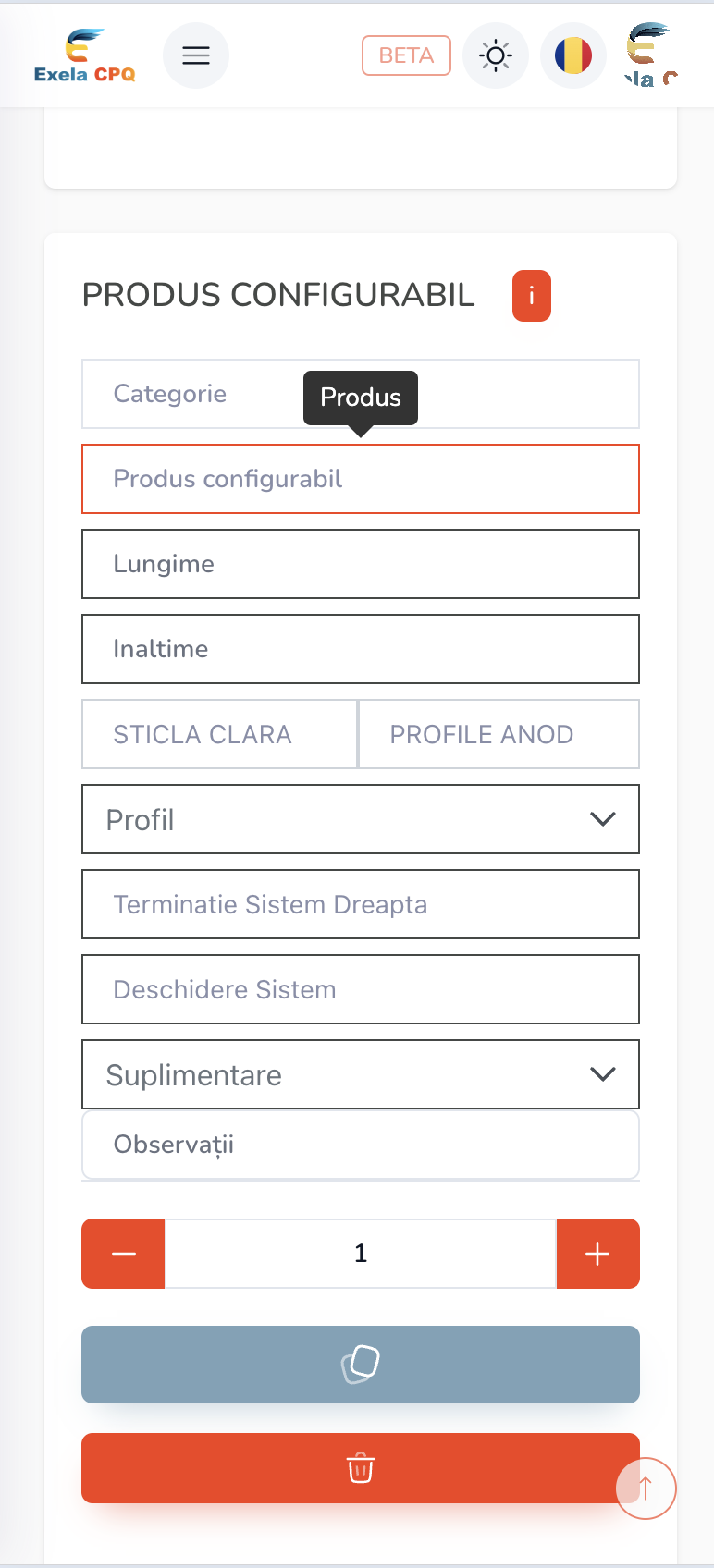Open the Suplimentare dropdown
Viewport: 714px width, 1568px height.
tap(361, 1074)
